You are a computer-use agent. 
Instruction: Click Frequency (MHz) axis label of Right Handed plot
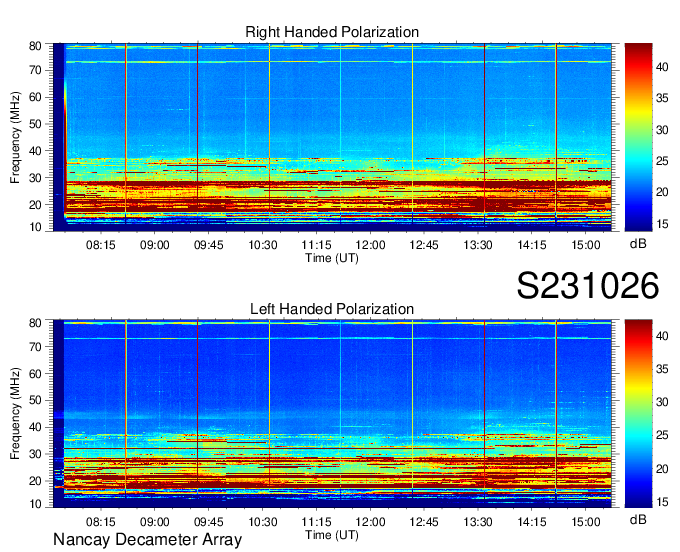click(x=15, y=137)
